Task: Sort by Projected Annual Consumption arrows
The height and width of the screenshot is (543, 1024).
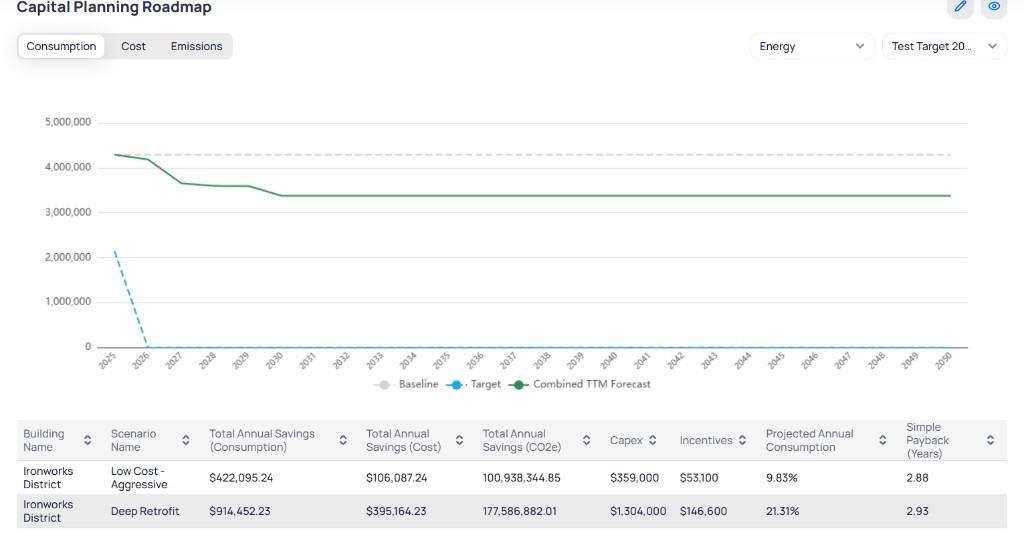Action: click(x=882, y=440)
